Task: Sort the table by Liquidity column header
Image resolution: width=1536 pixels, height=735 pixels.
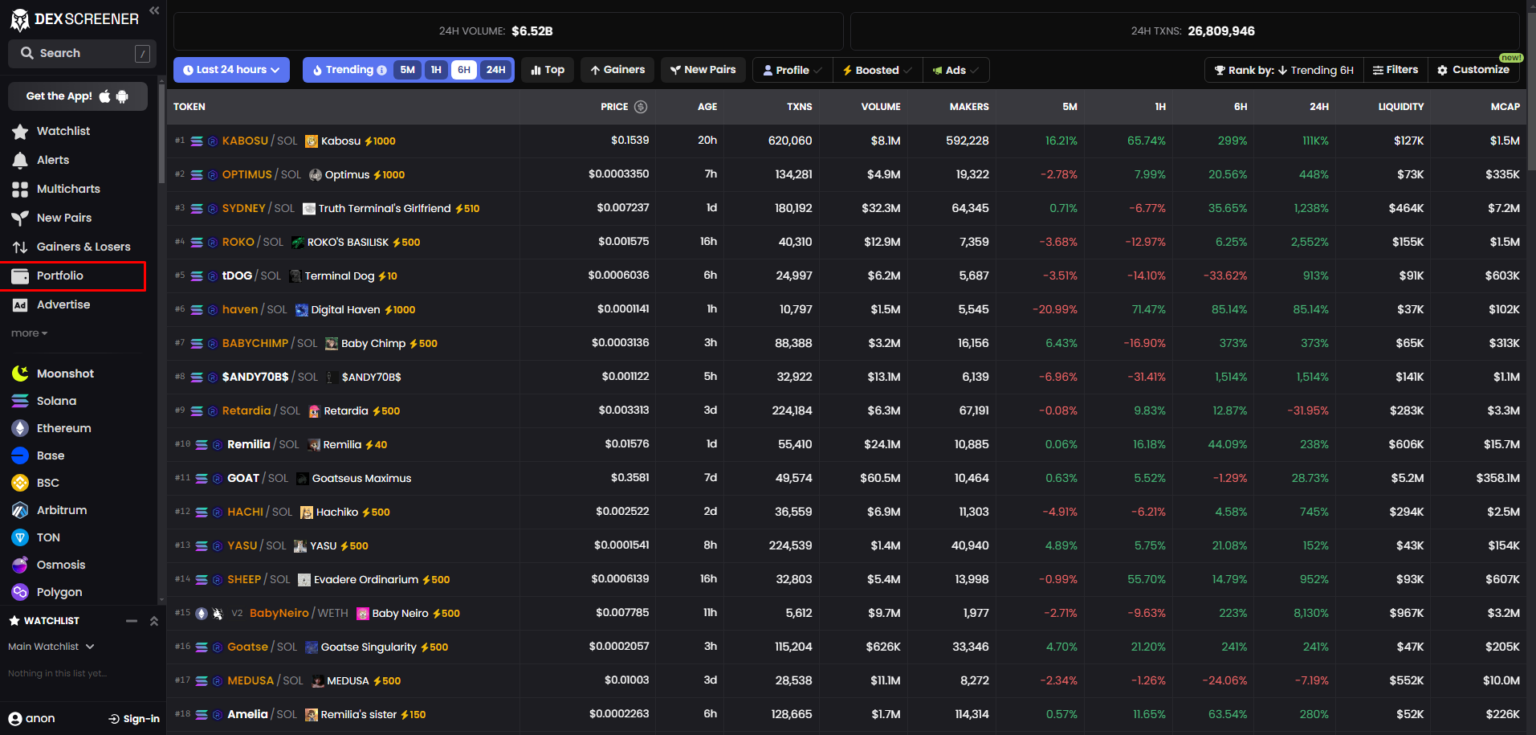Action: tap(1401, 107)
